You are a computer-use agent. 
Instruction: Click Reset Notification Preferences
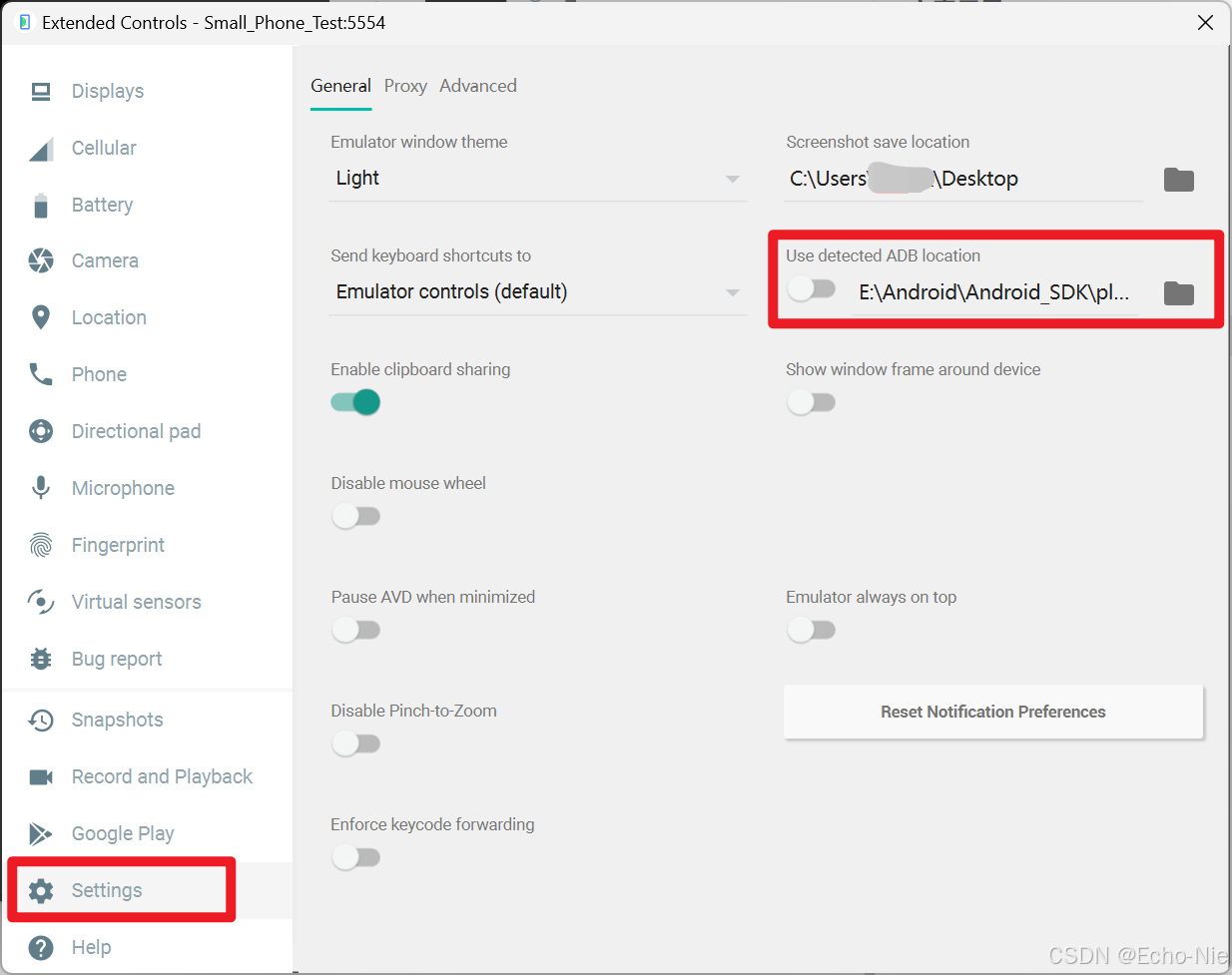(992, 712)
